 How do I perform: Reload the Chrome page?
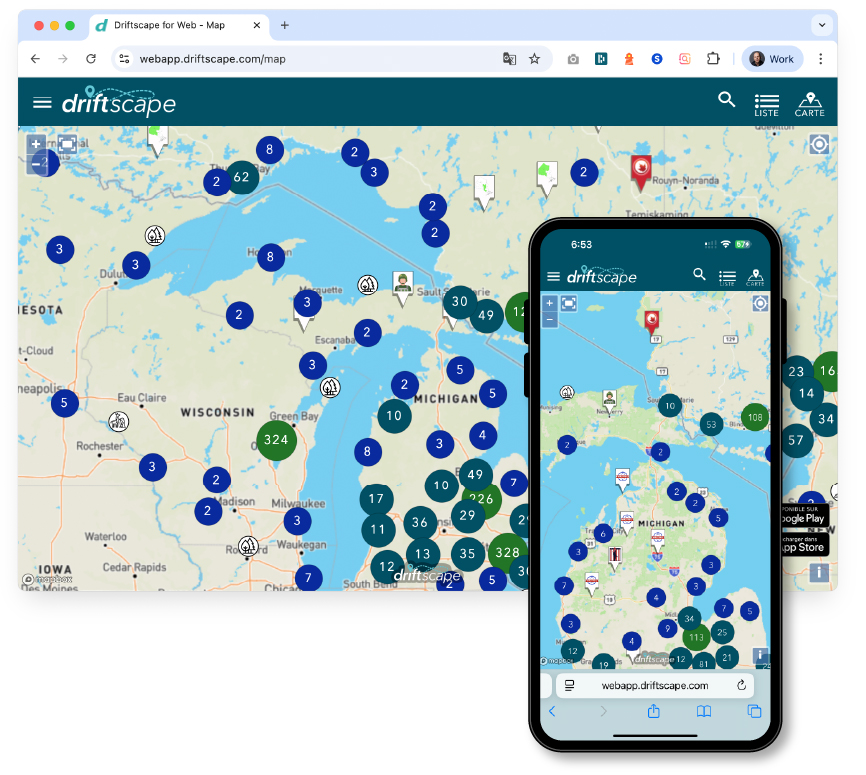click(91, 59)
